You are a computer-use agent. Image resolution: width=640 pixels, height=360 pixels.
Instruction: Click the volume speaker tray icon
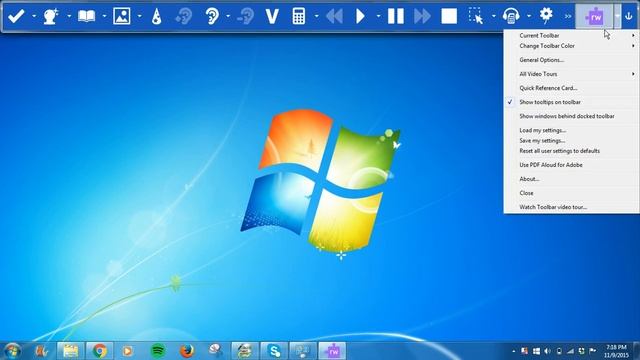(x=547, y=351)
